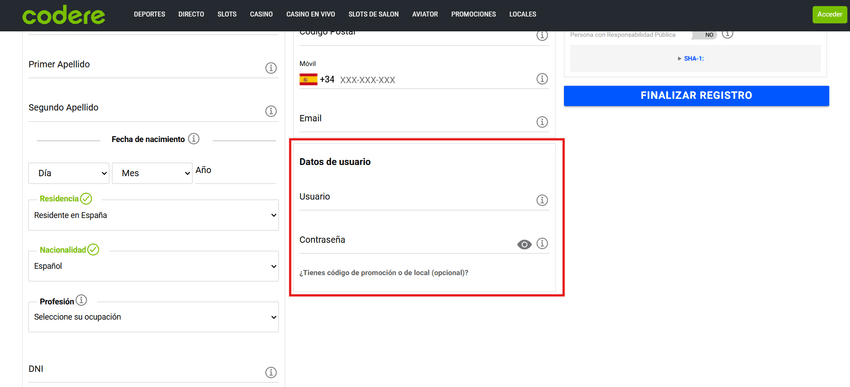850x387 pixels.
Task: Open AVIATOR section
Action: click(x=425, y=15)
